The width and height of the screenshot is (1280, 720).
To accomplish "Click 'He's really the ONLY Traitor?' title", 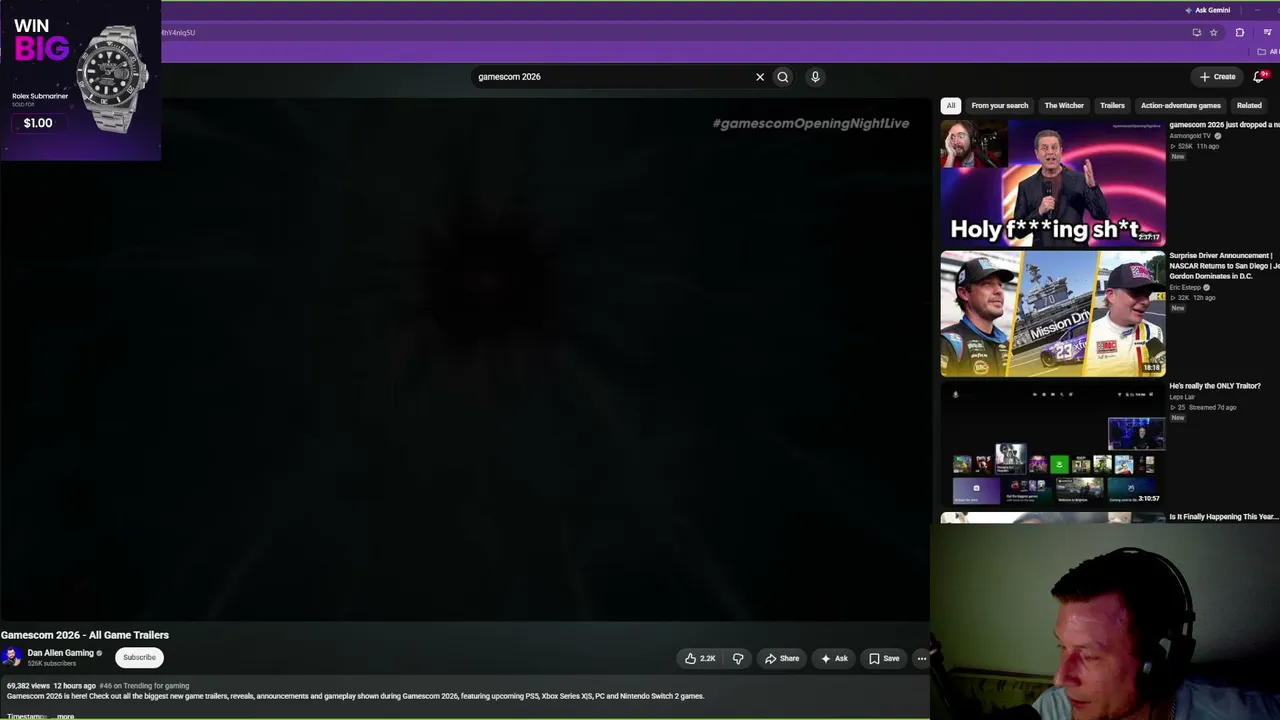I will (1215, 386).
